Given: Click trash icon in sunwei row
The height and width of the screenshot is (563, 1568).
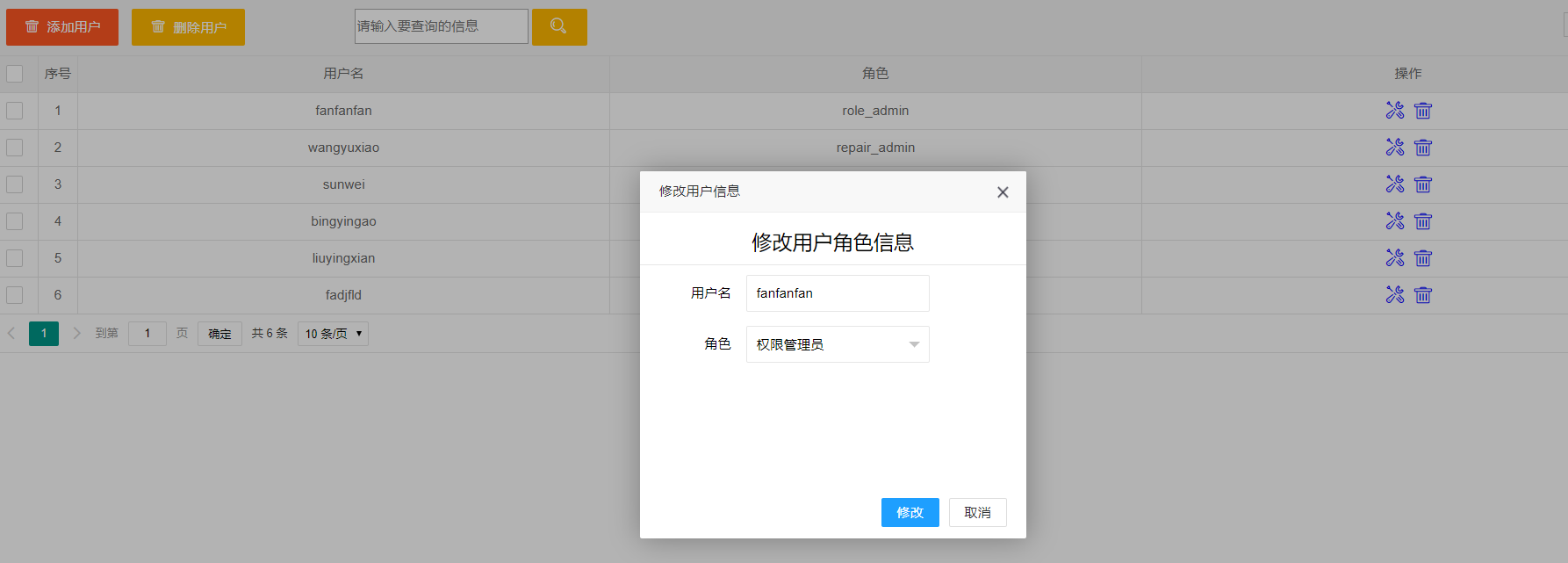Looking at the screenshot, I should click(x=1423, y=184).
